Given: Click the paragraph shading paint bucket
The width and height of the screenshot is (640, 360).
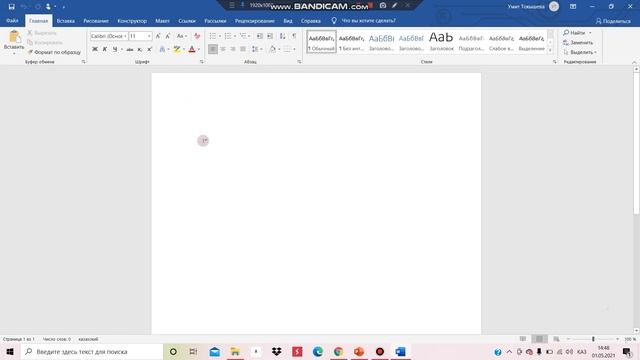Looking at the screenshot, I should click(272, 49).
